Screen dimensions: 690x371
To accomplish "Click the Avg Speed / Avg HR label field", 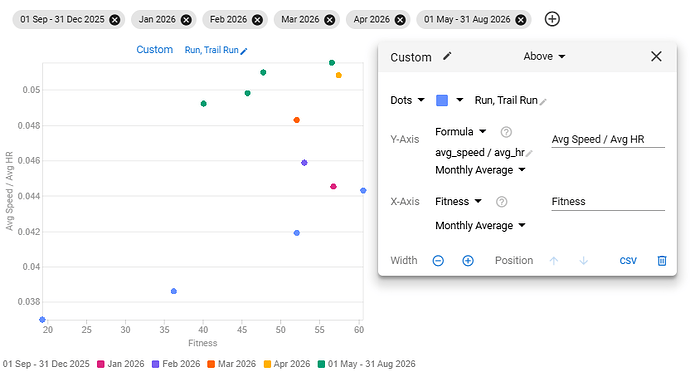I will 608,140.
